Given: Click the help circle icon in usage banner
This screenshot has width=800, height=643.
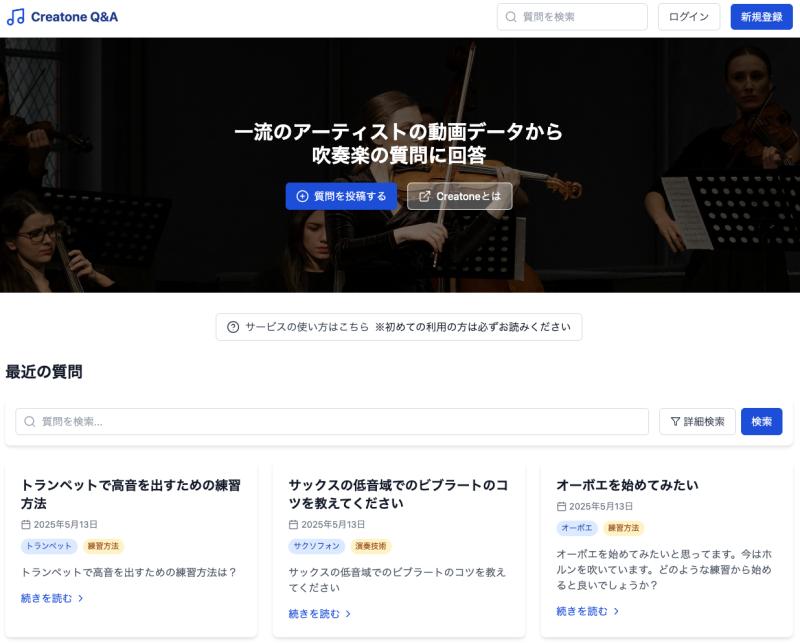Looking at the screenshot, I should 233,327.
